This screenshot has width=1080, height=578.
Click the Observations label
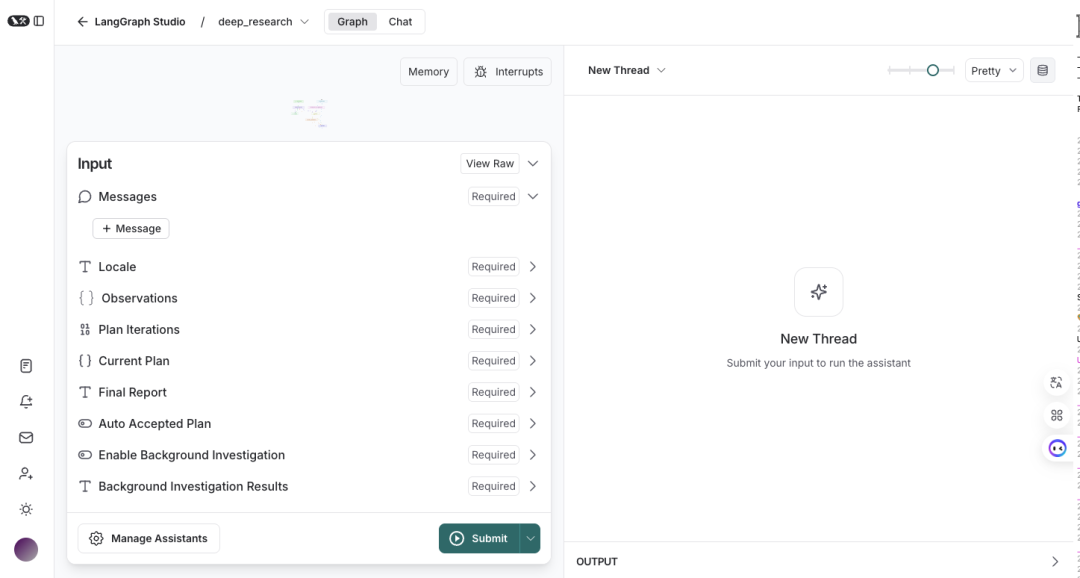(139, 298)
